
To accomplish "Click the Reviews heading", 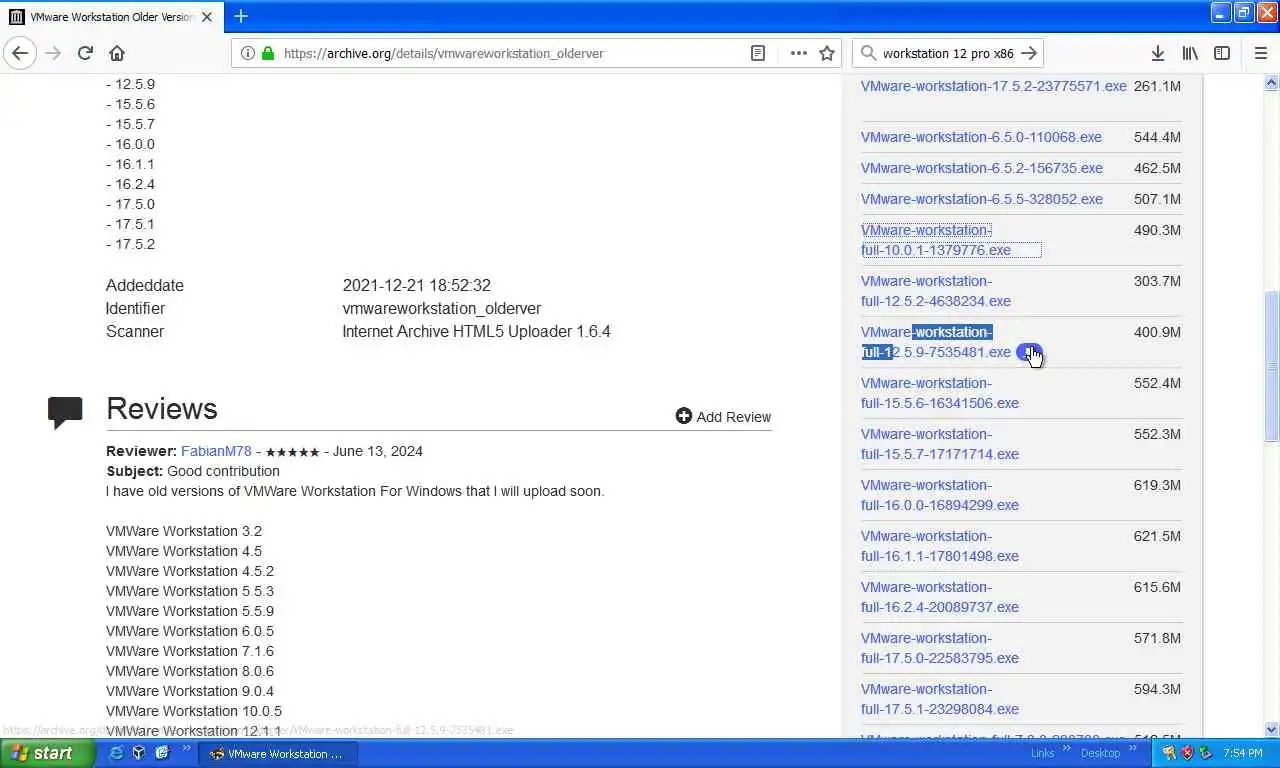I will coord(162,409).
